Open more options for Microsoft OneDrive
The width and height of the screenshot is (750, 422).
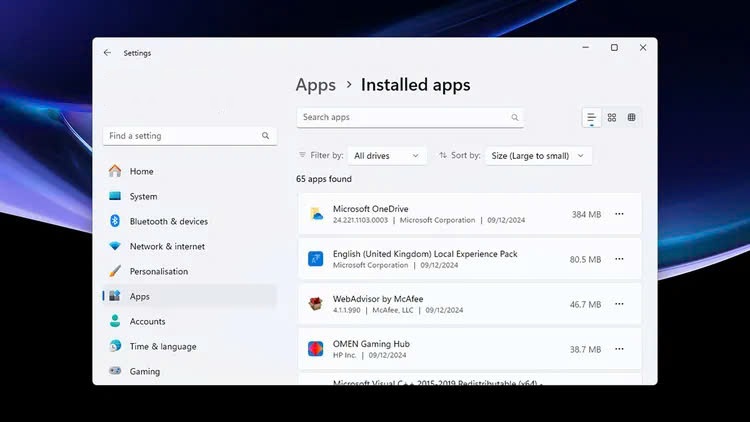620,214
